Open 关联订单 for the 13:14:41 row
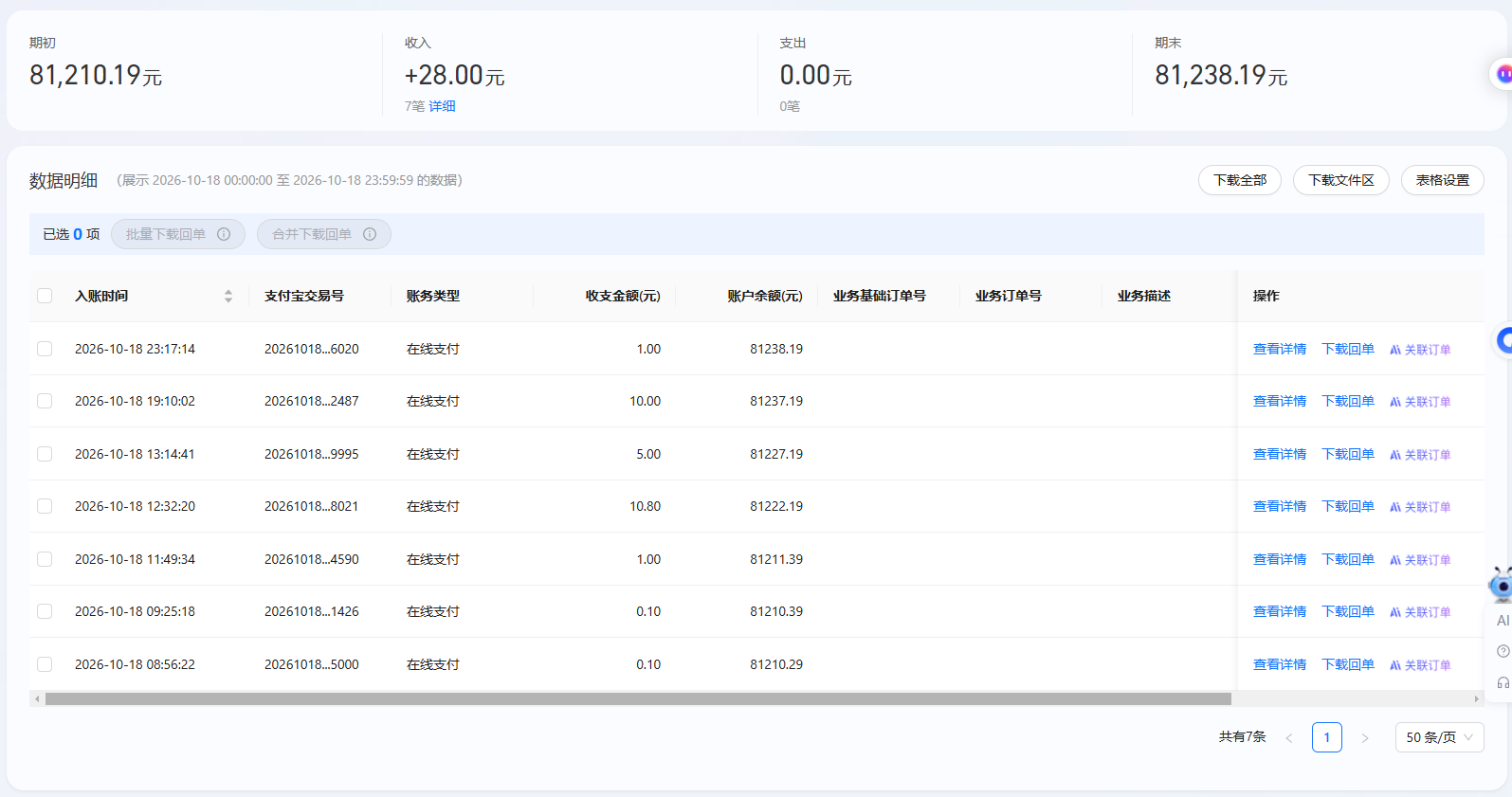1512x797 pixels. coord(1420,455)
